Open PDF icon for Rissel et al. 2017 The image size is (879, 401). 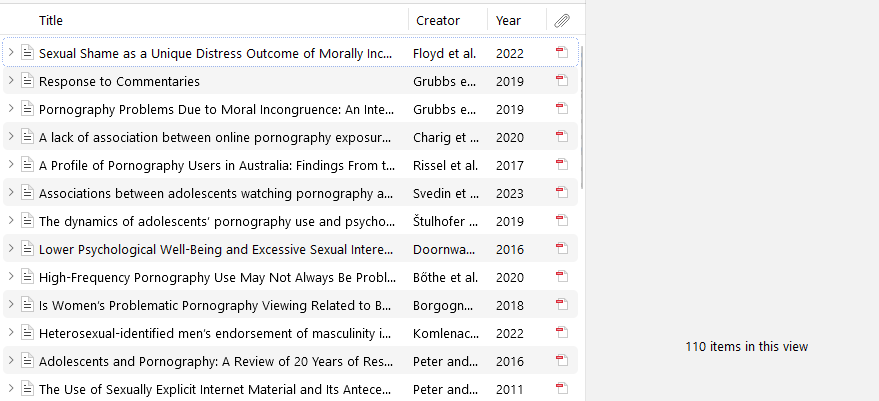click(562, 164)
